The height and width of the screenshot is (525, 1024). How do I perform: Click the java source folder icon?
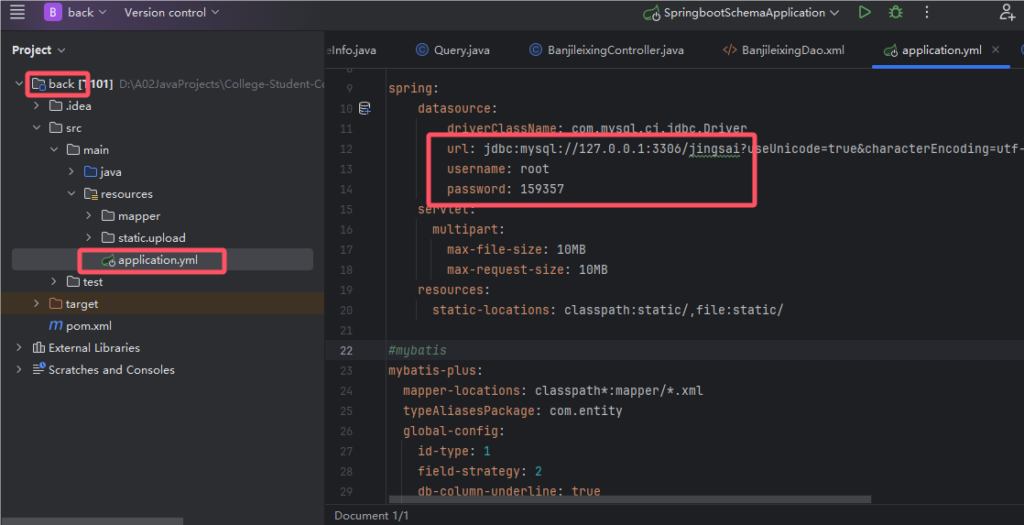coord(91,172)
